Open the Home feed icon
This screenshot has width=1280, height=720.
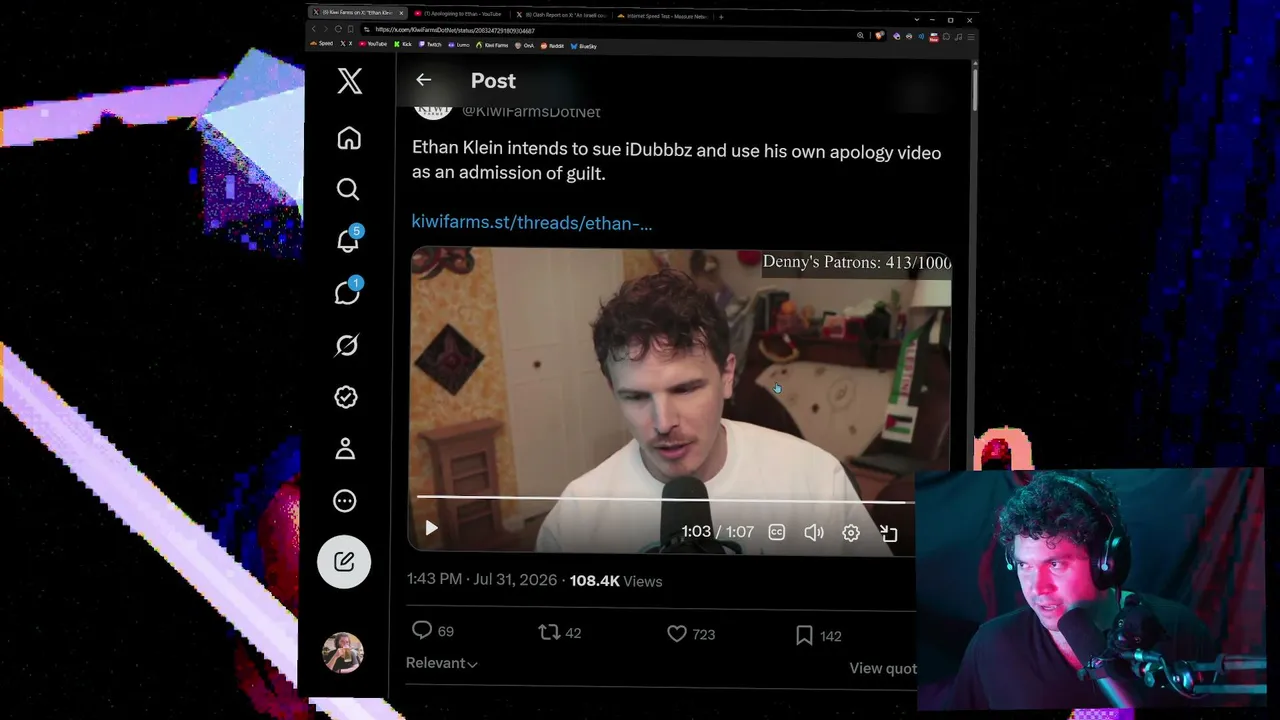tap(348, 138)
